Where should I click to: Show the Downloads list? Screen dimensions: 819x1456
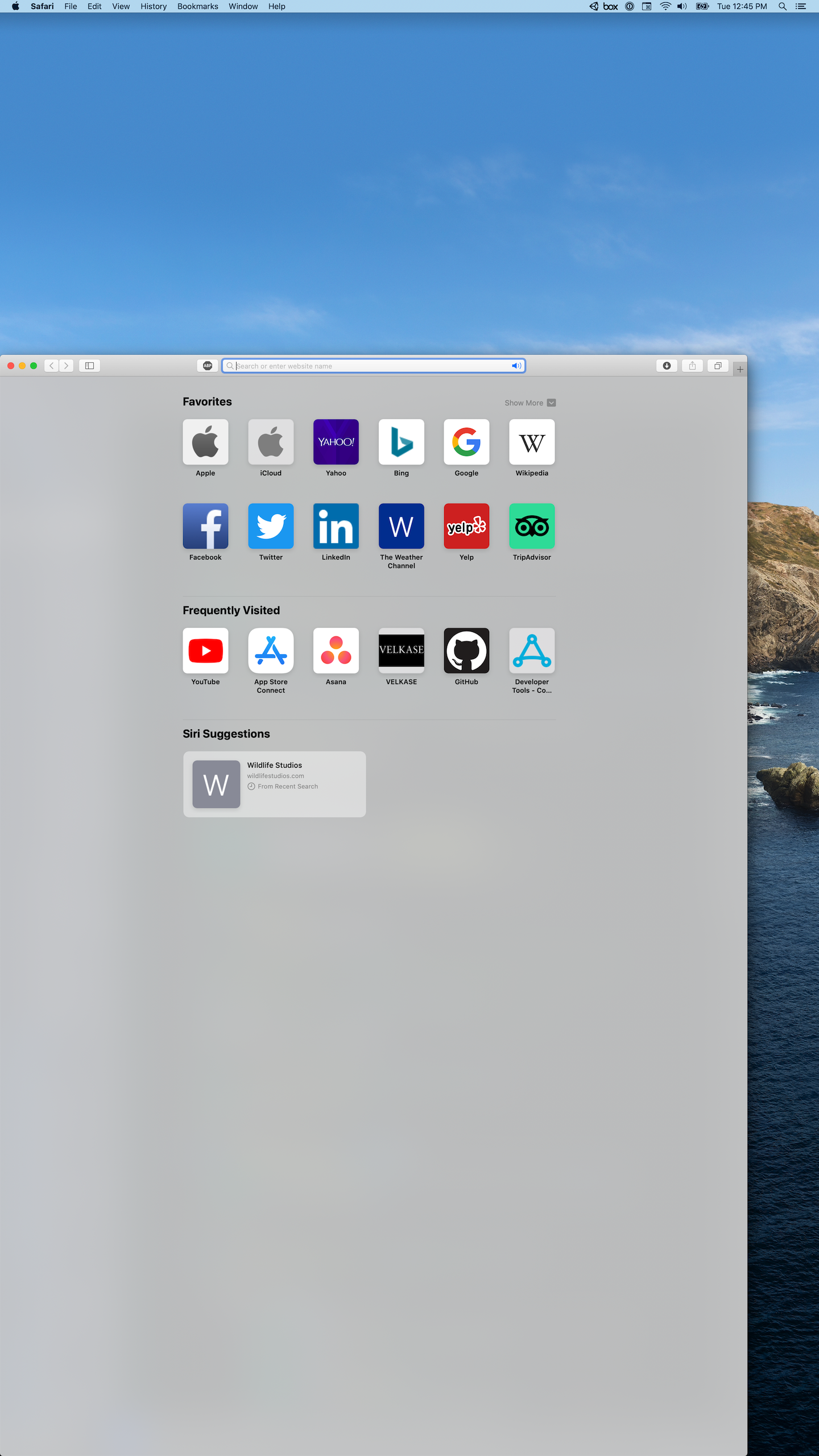click(x=667, y=366)
